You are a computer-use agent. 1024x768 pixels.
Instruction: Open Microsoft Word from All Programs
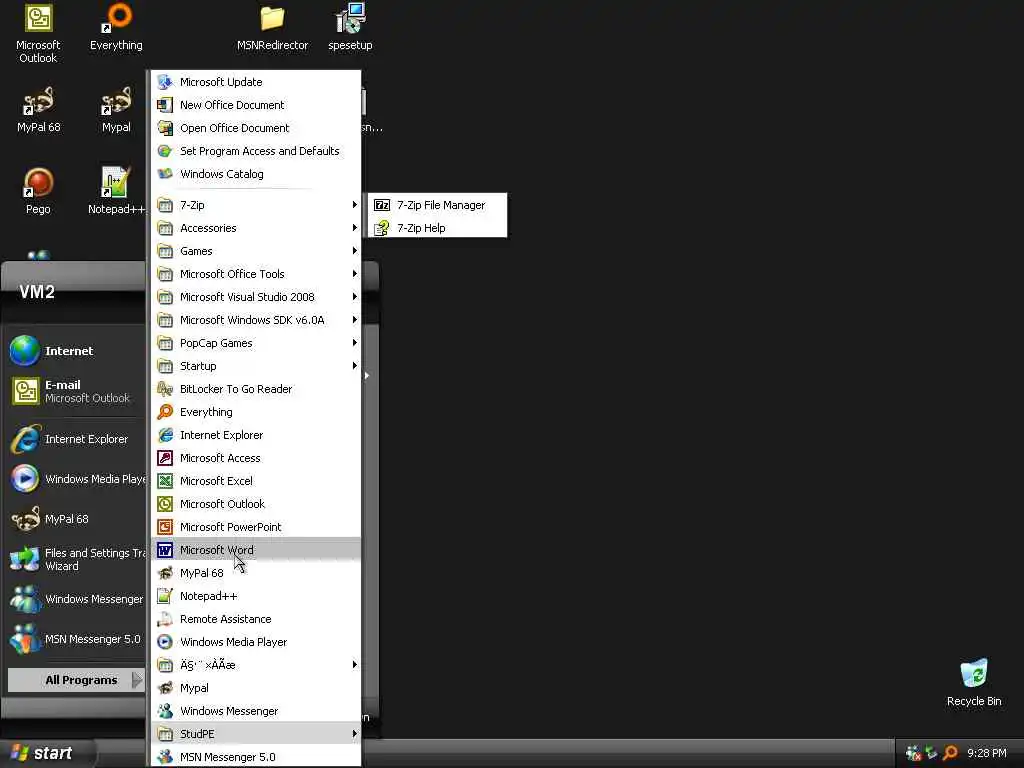[x=256, y=550]
